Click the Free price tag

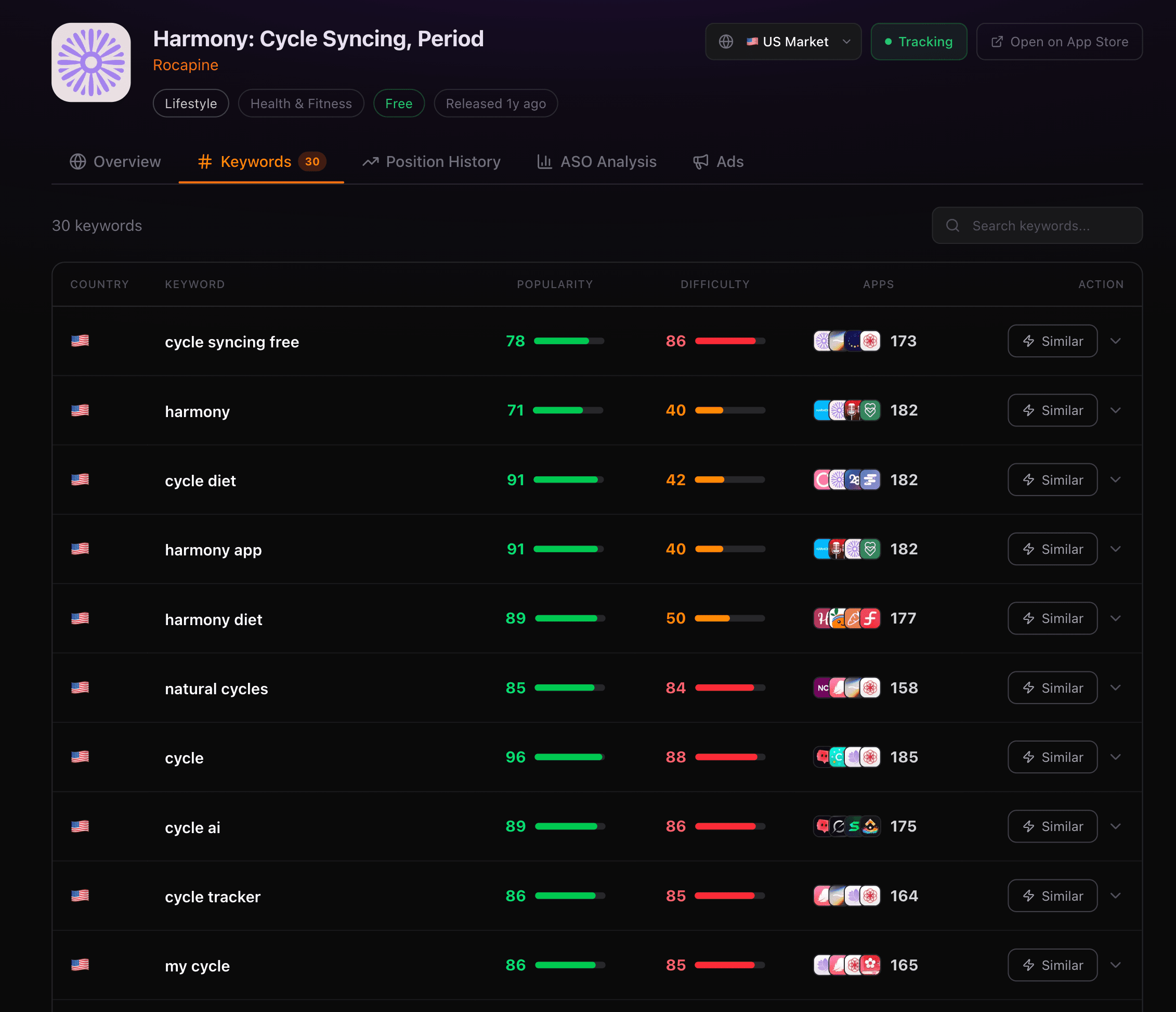[399, 103]
